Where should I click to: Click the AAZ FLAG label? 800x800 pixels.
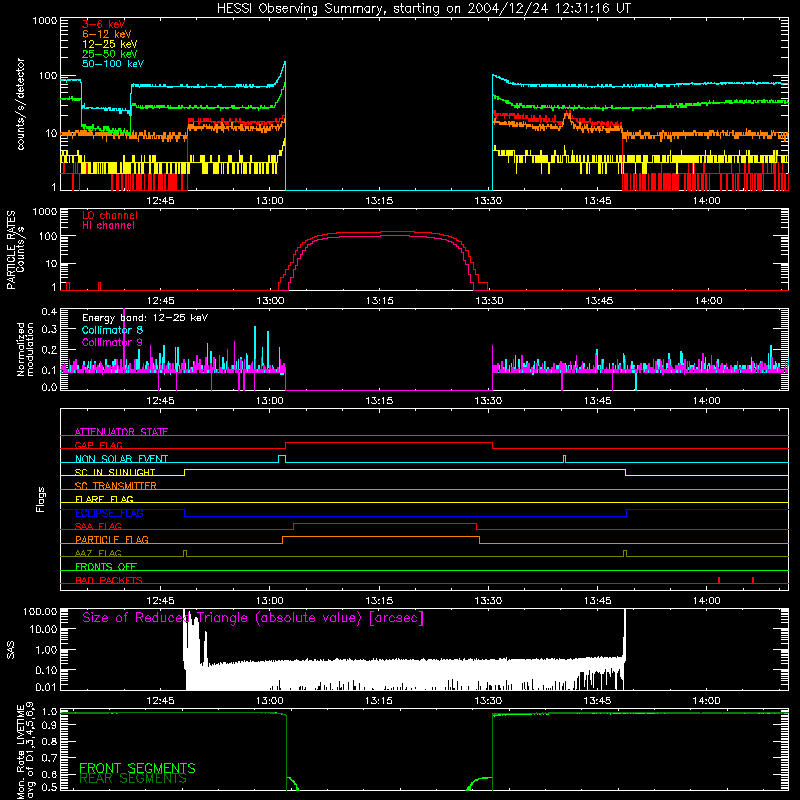[98, 553]
